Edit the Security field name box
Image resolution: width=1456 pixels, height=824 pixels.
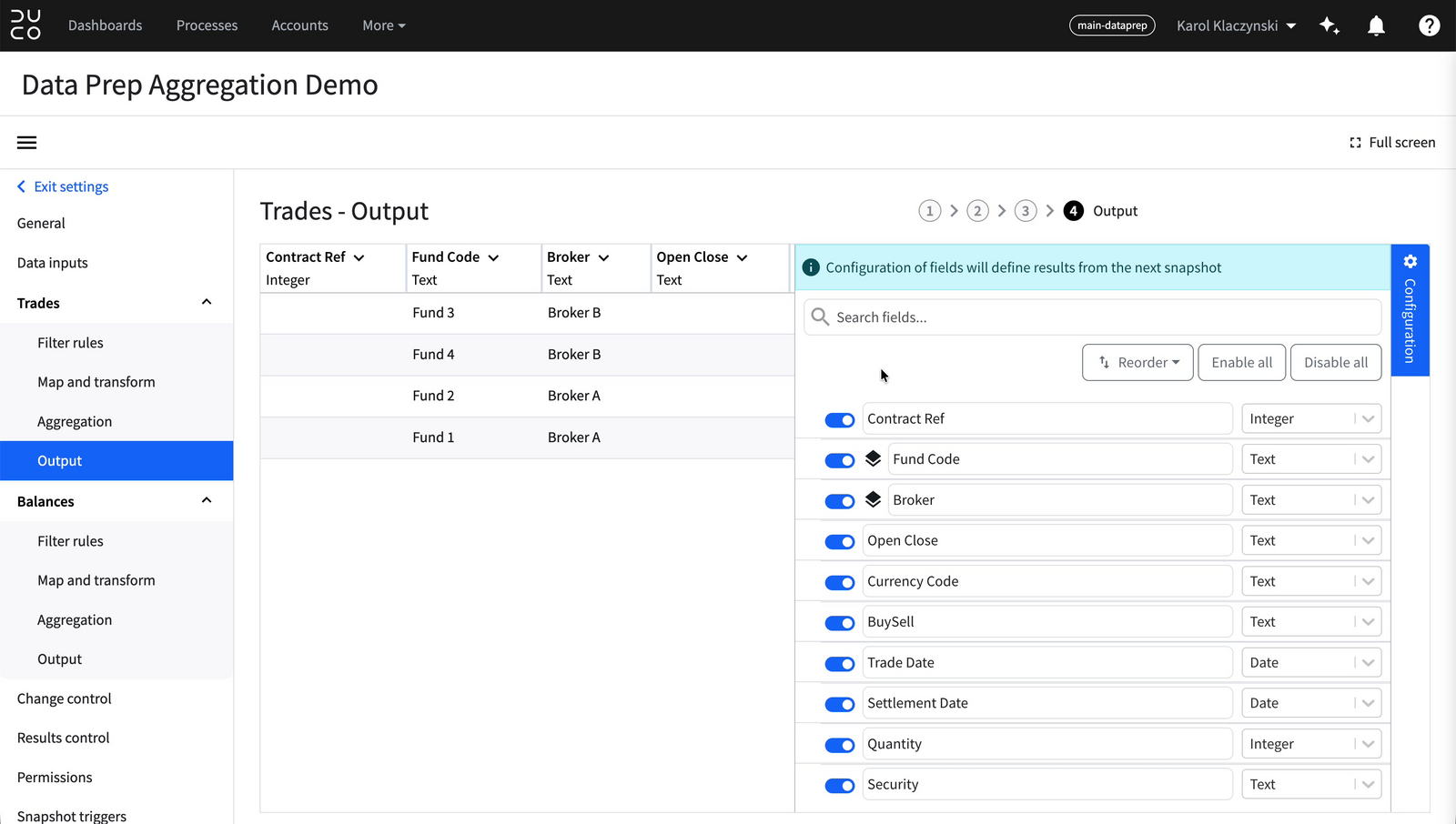[1047, 784]
